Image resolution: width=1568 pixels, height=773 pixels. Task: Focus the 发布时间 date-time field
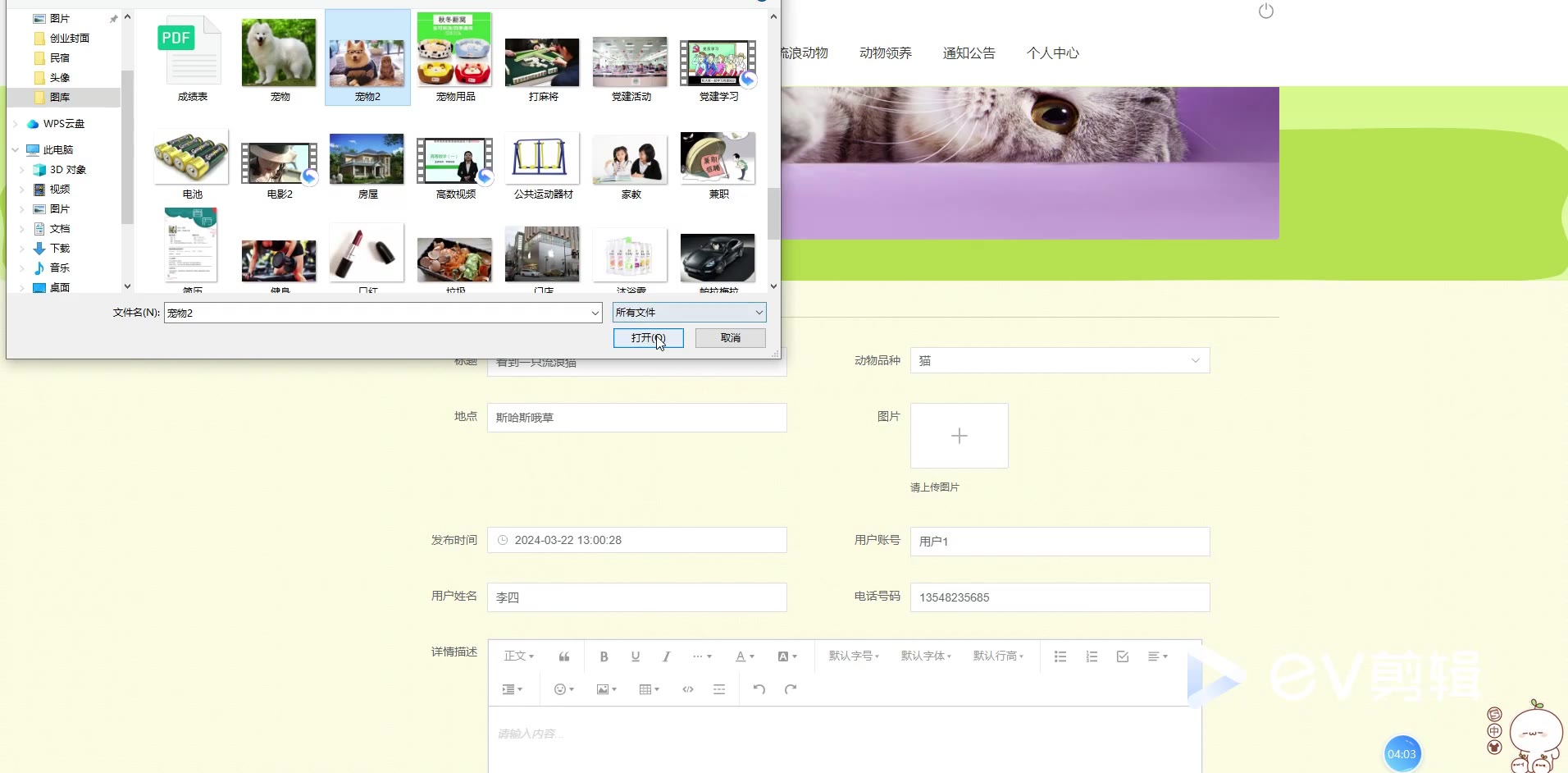tap(637, 540)
